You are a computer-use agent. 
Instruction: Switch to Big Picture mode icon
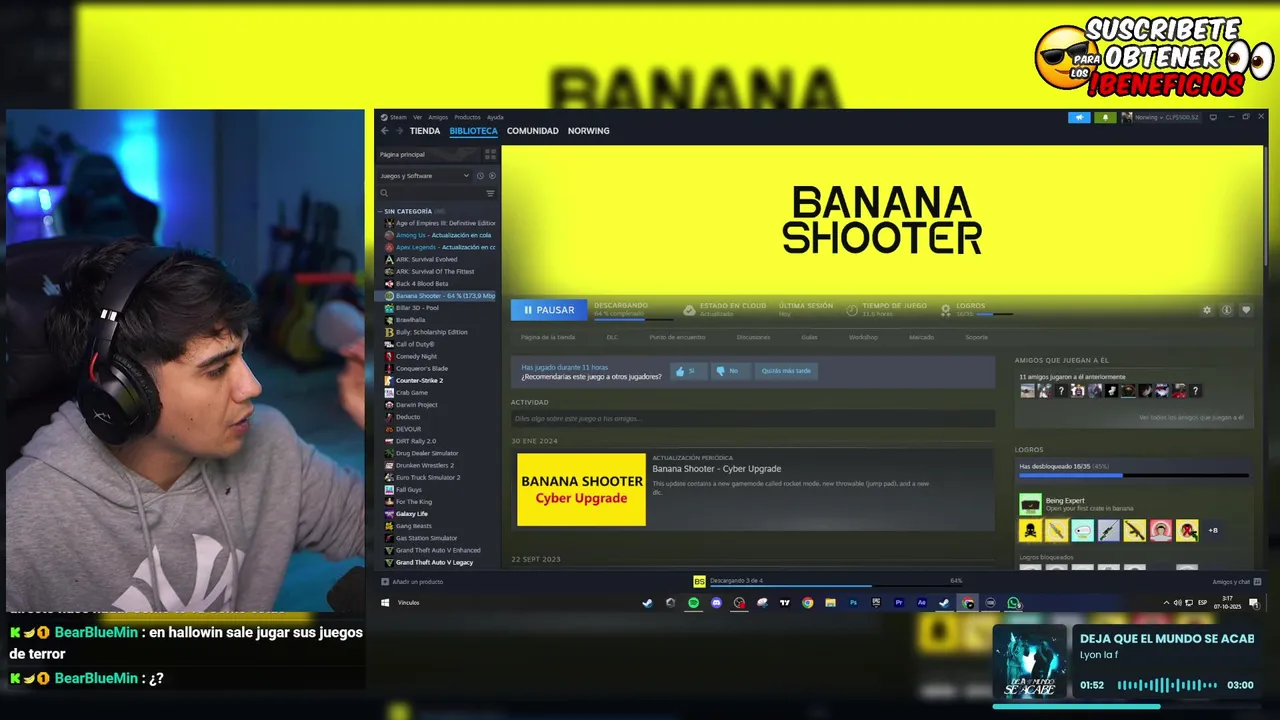tap(1213, 117)
